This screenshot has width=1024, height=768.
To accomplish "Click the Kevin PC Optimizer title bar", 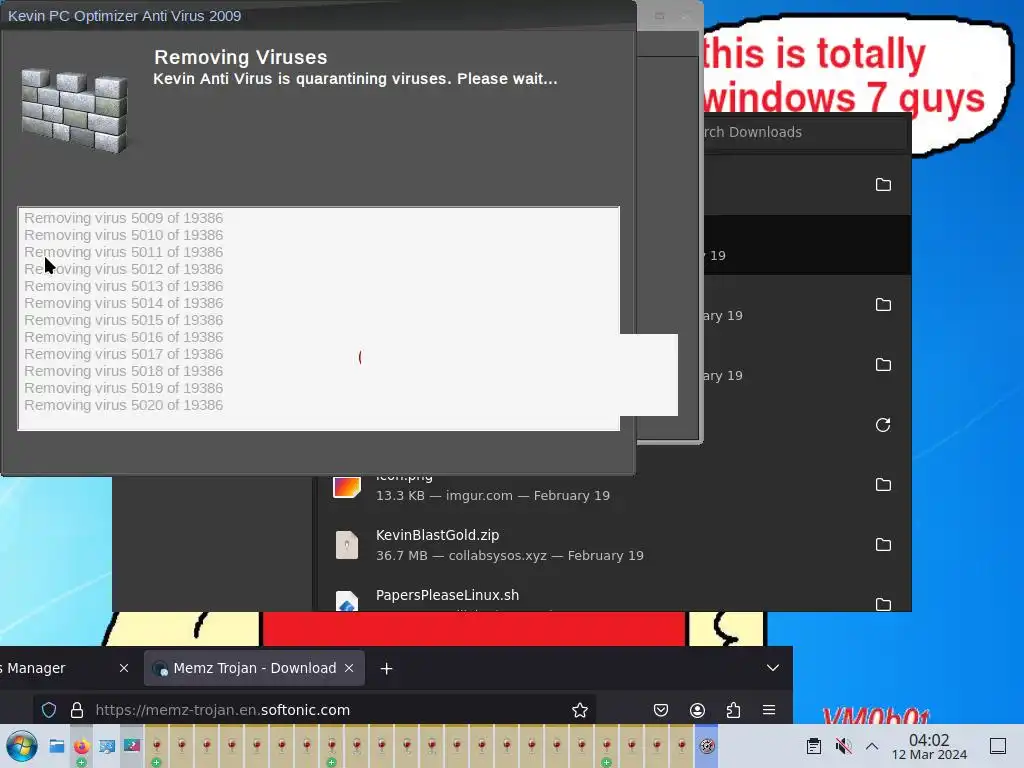I will tap(318, 16).
